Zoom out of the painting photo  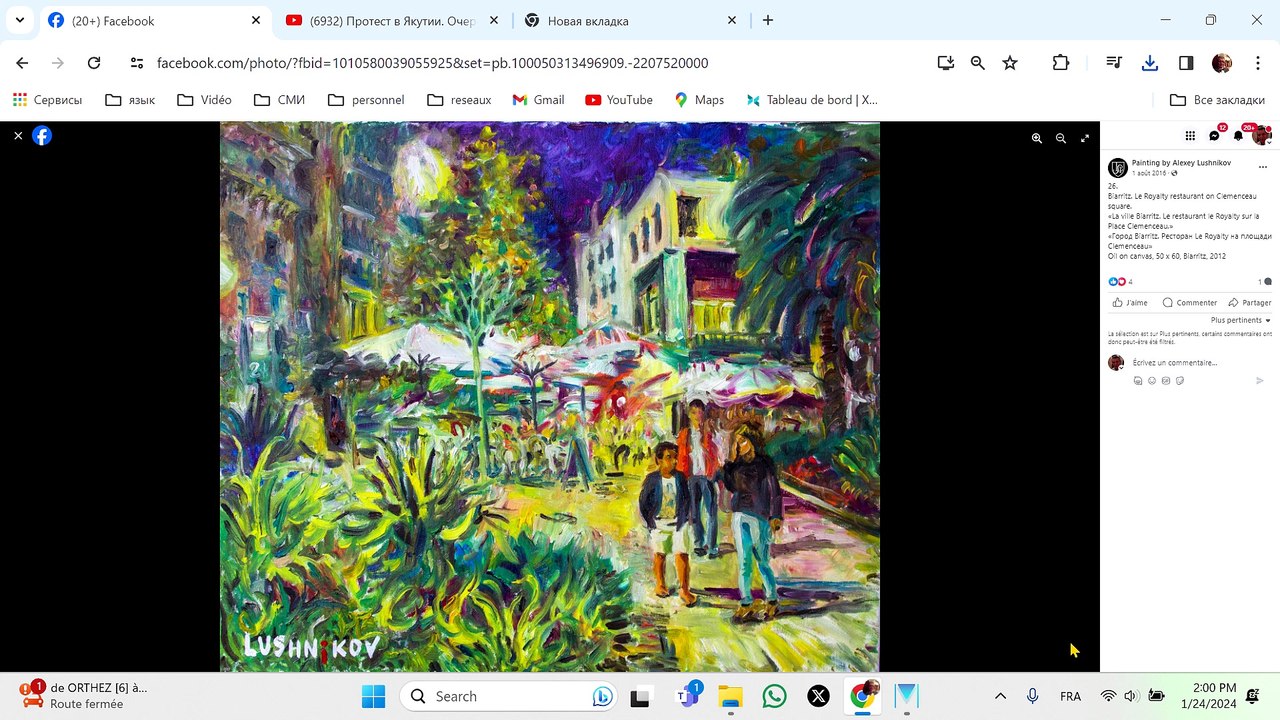pyautogui.click(x=1061, y=138)
